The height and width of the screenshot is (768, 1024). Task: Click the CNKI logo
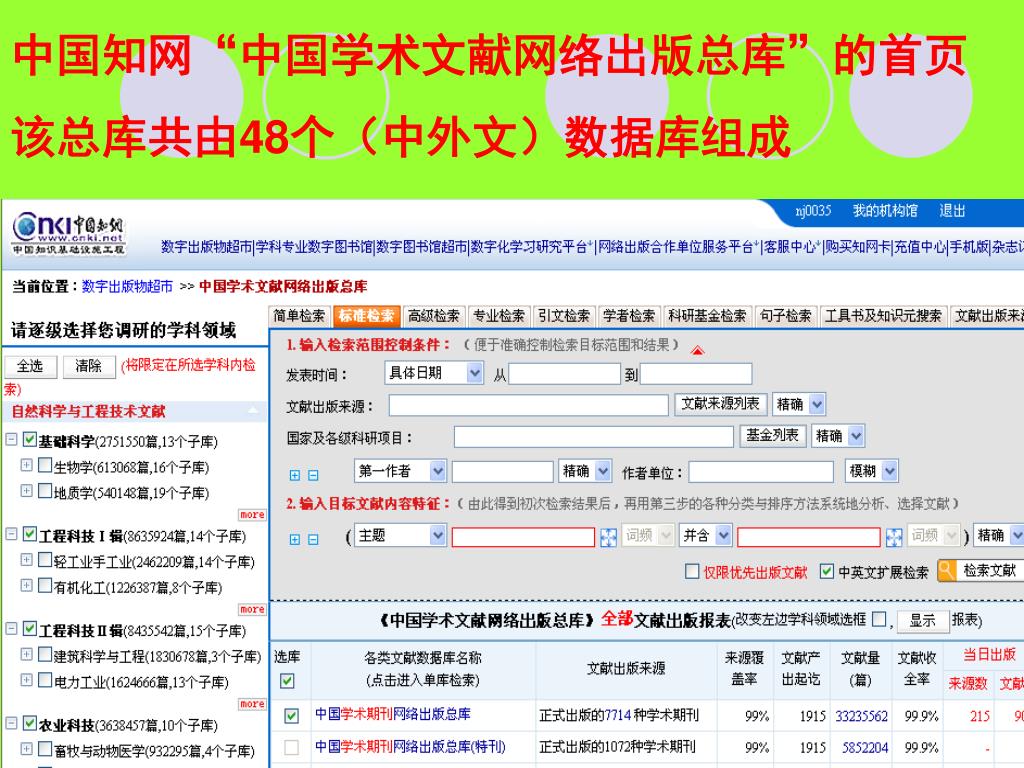tap(69, 234)
